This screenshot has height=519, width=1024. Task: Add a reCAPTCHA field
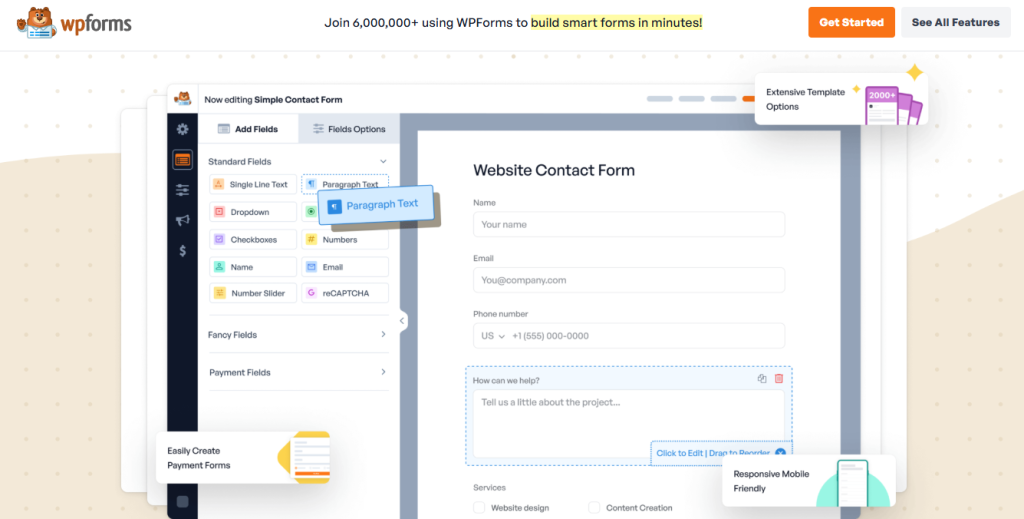[x=345, y=293]
